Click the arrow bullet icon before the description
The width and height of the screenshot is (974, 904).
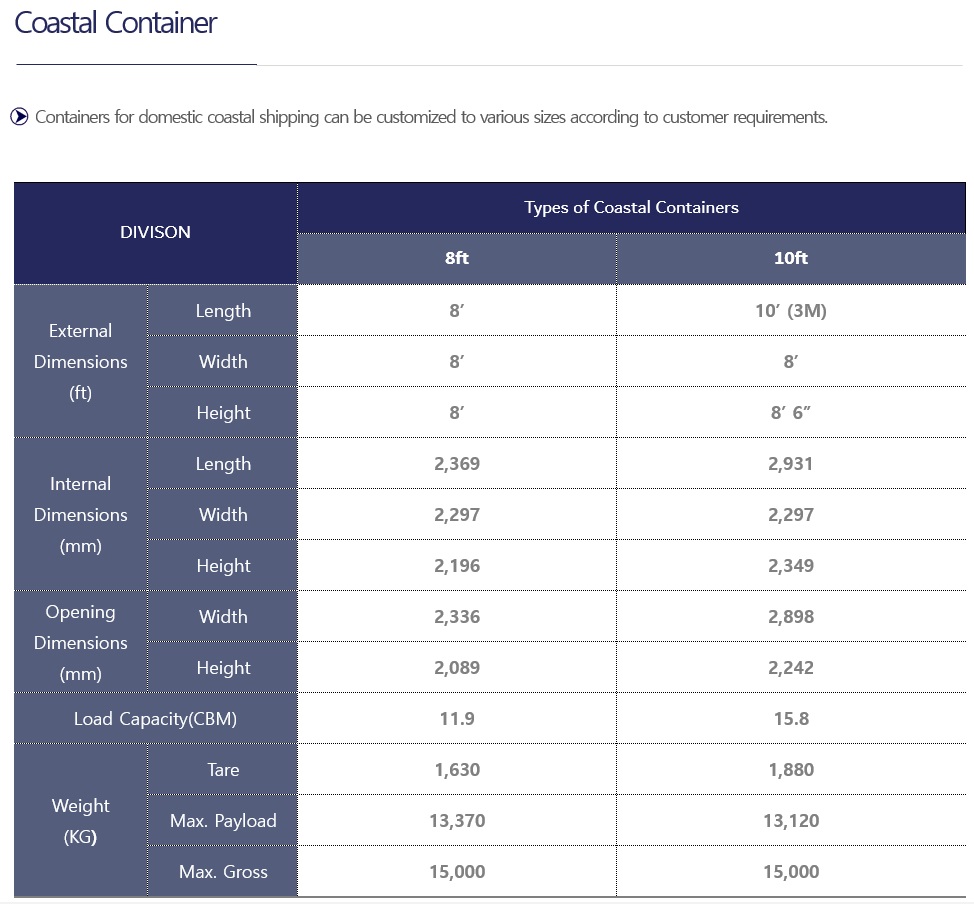coord(19,116)
